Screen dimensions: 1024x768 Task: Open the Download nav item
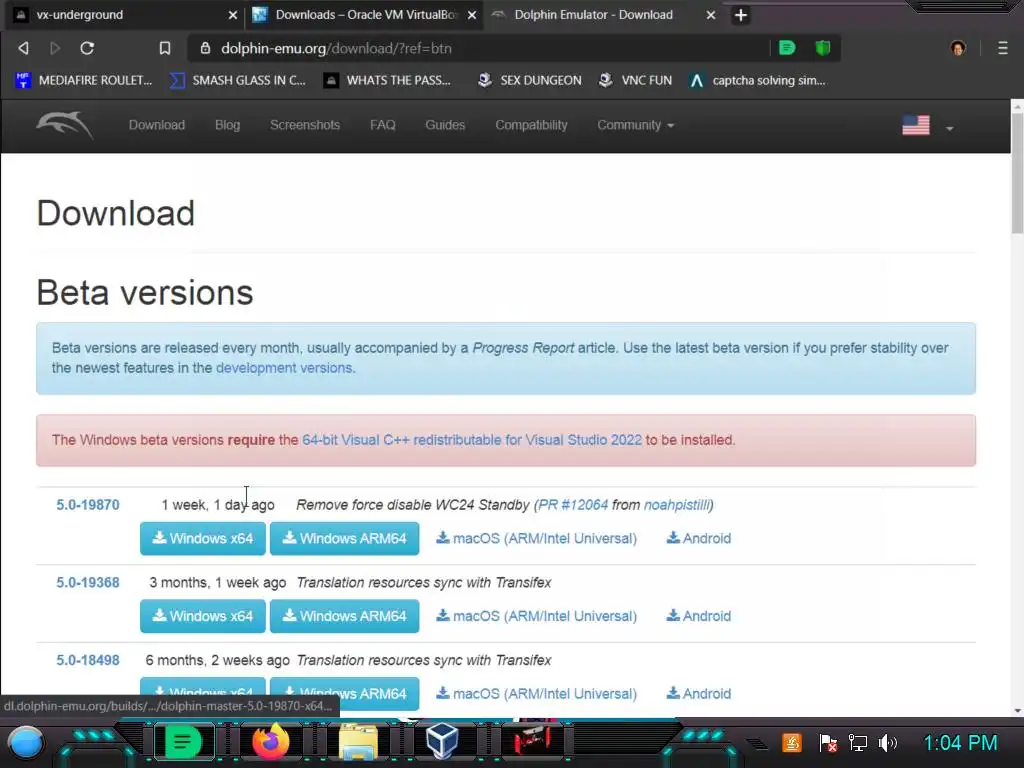tap(157, 125)
